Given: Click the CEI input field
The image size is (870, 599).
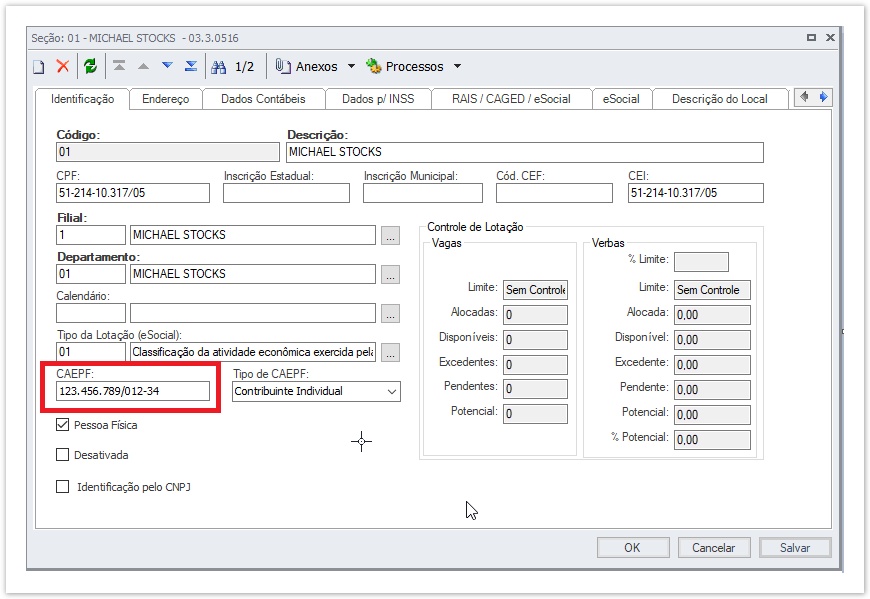Looking at the screenshot, I should tap(696, 192).
